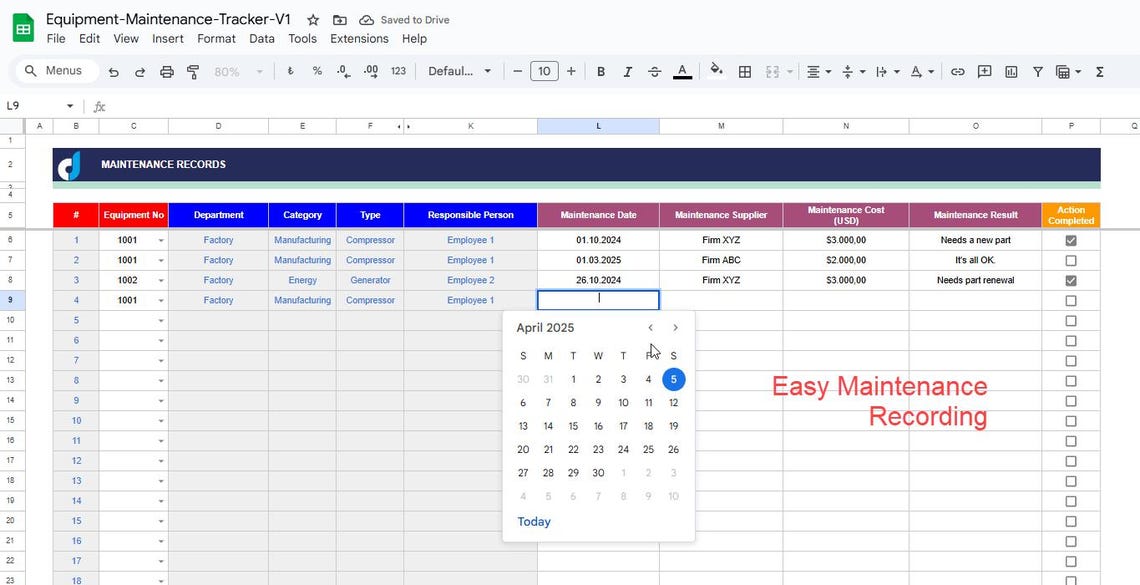1140x585 pixels.
Task: Select April 15 in the calendar
Action: pos(573,427)
